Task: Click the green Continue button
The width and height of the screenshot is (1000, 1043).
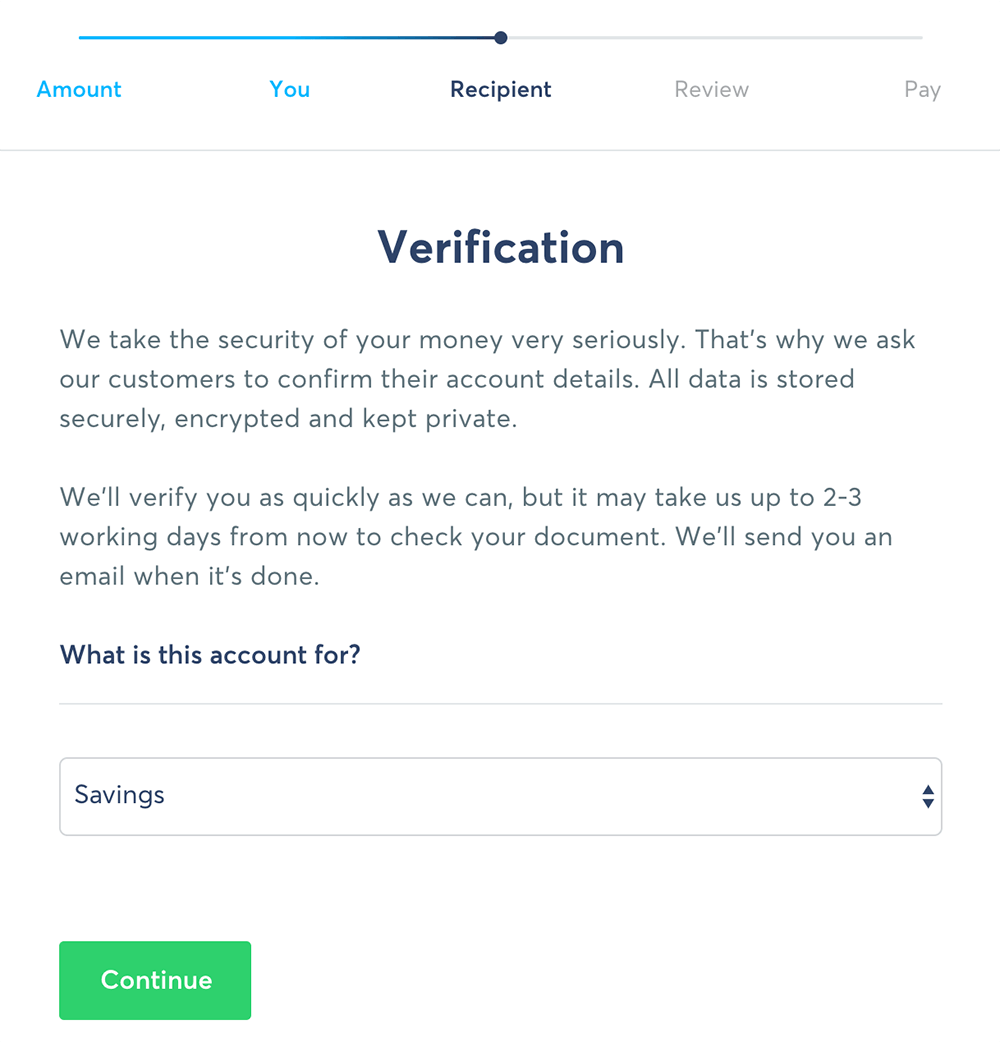Action: 155,980
